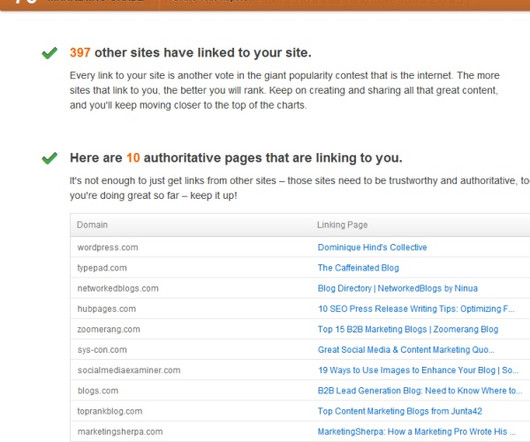Viewport: 530px width, 442px height.
Task: Select the toprankblog.com domain cell
Action: 110,411
